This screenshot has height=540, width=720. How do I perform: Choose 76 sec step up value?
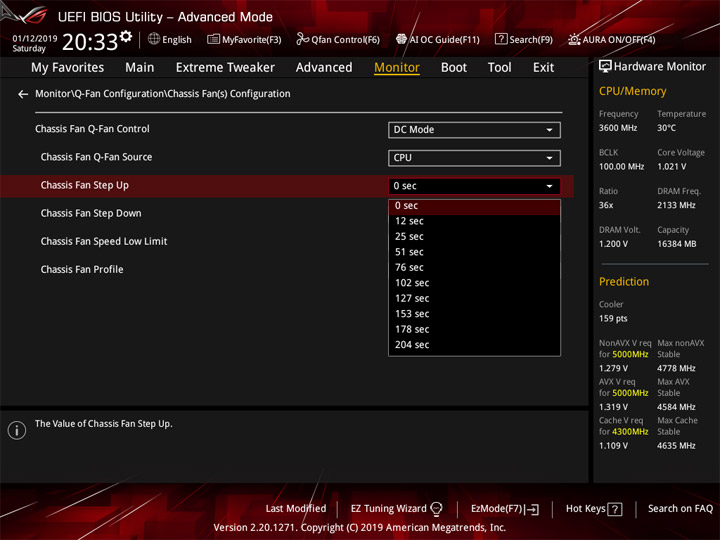coord(474,268)
